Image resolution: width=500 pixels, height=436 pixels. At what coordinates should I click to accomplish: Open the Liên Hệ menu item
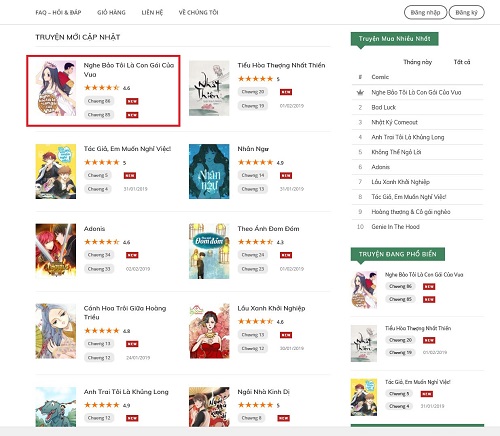click(x=152, y=13)
